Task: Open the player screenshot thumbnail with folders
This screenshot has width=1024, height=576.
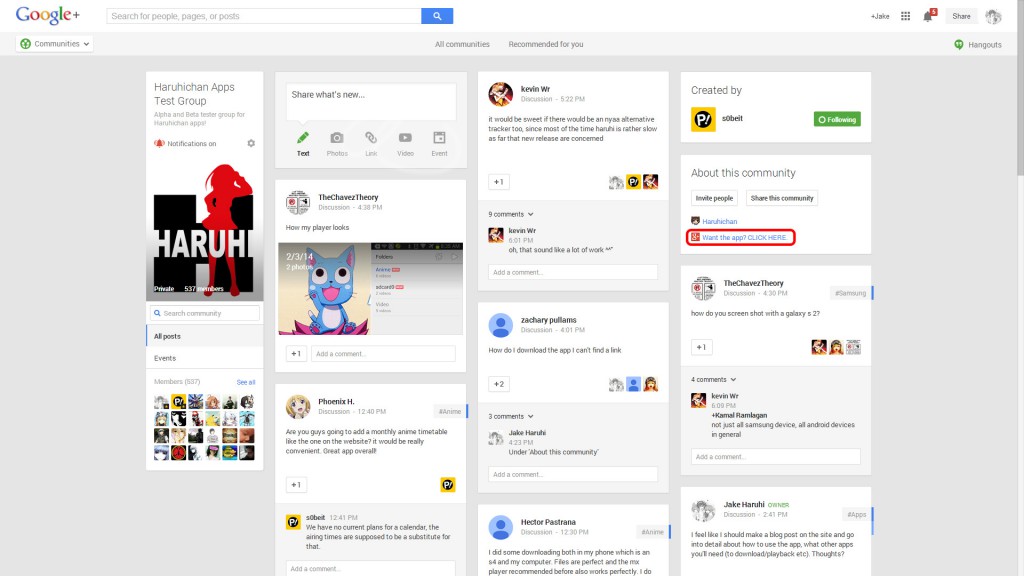Action: 417,289
